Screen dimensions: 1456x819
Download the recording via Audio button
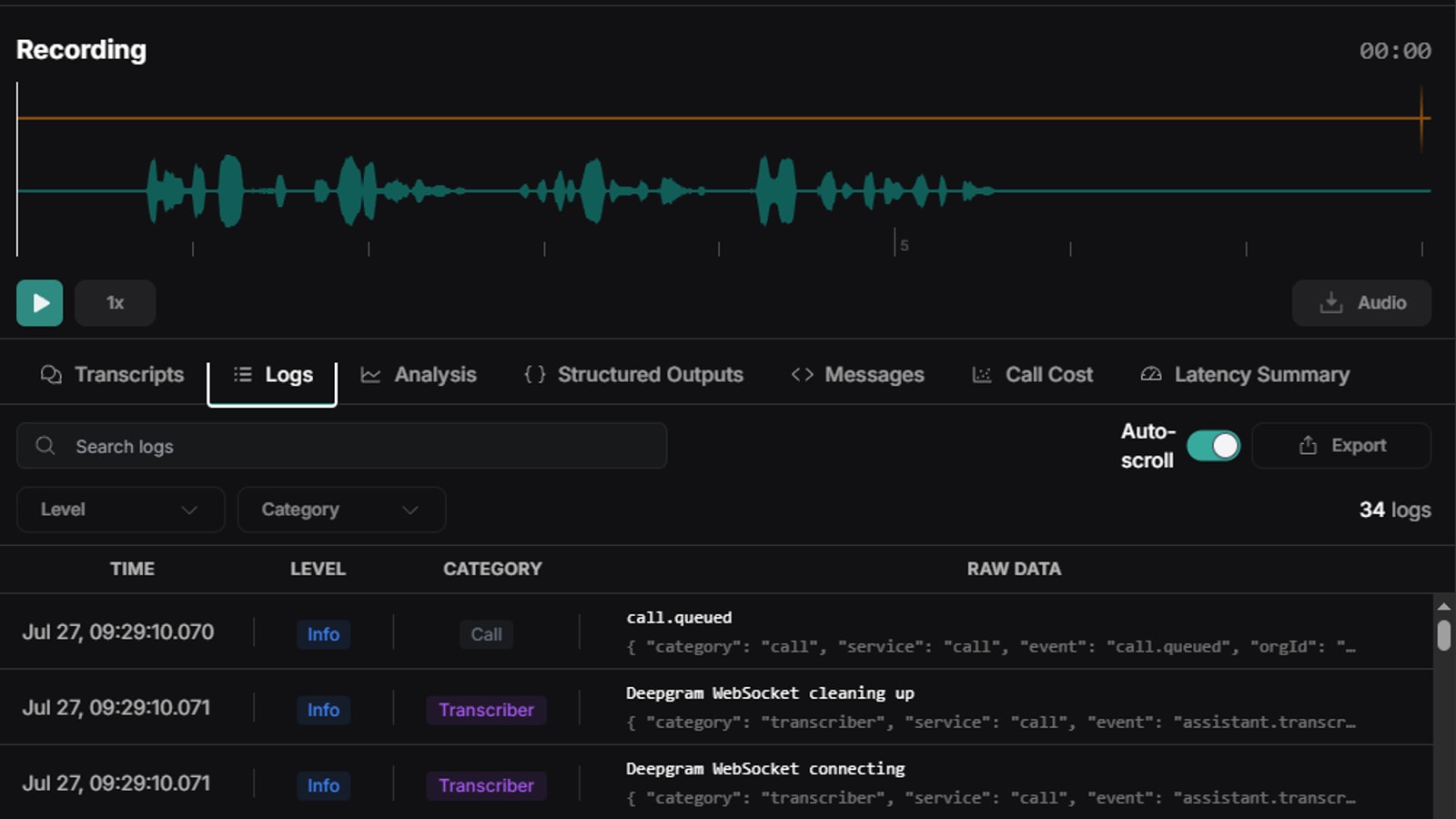click(x=1361, y=303)
